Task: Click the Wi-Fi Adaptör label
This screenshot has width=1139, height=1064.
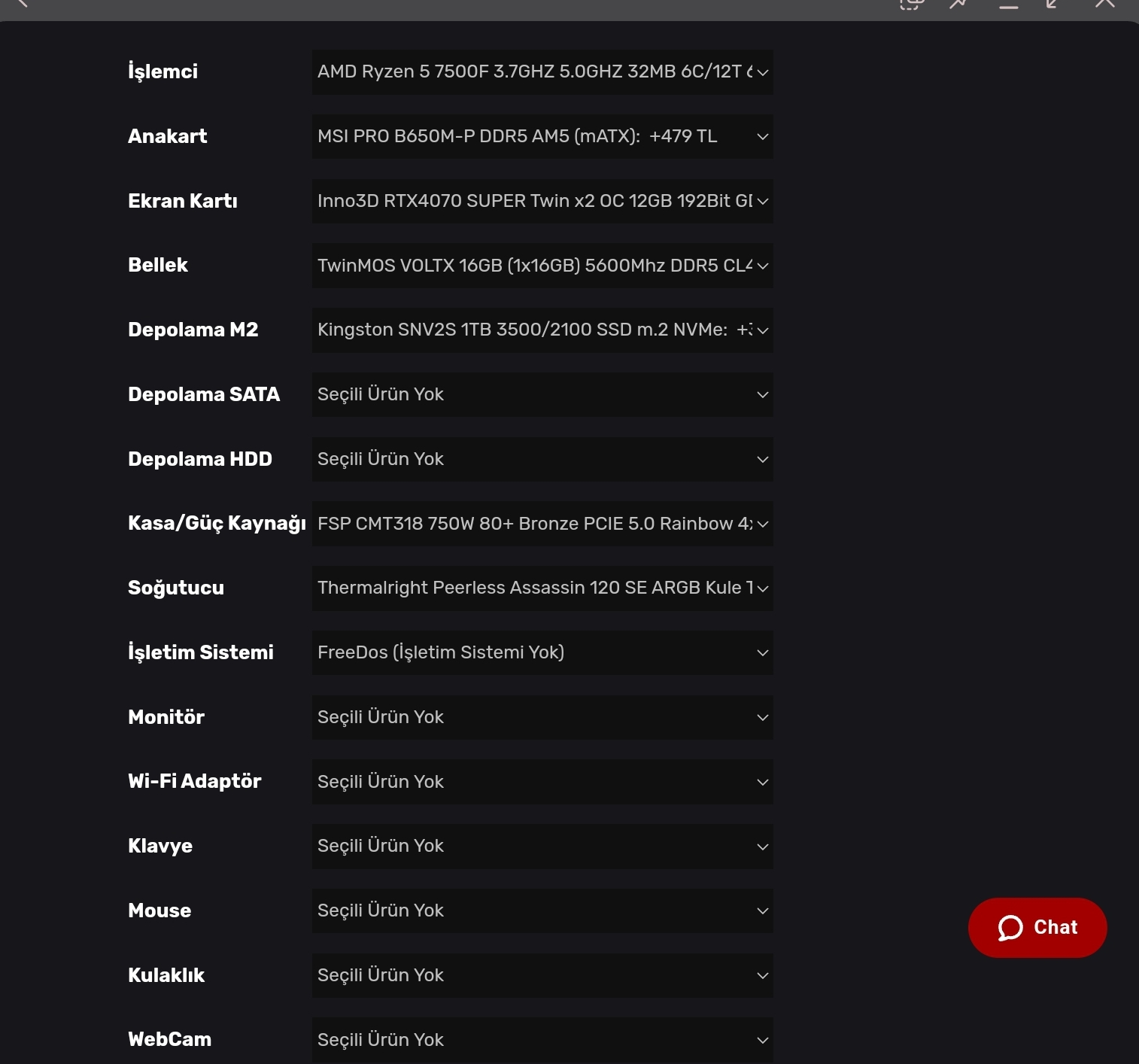Action: click(195, 782)
